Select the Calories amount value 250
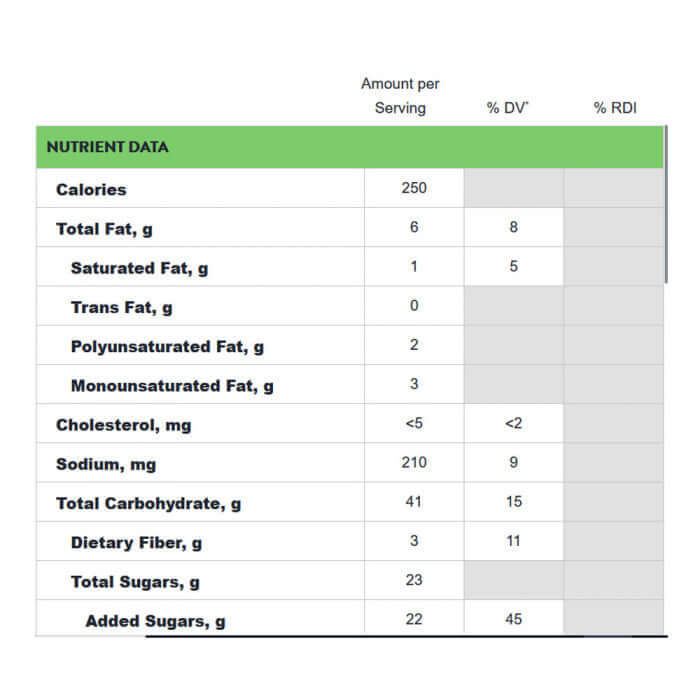Image resolution: width=700 pixels, height=700 pixels. 414,188
